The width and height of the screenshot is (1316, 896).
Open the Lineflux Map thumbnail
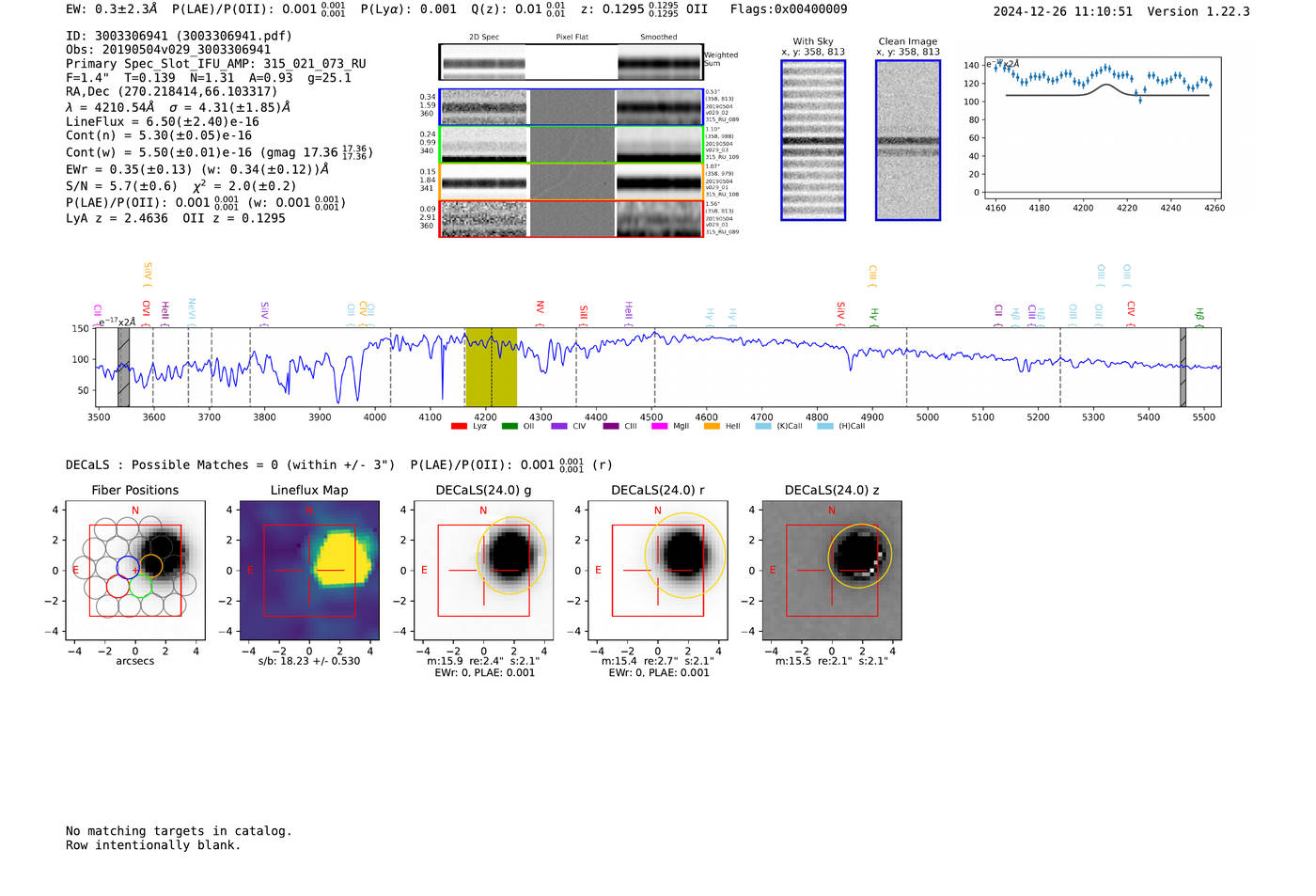(x=309, y=570)
